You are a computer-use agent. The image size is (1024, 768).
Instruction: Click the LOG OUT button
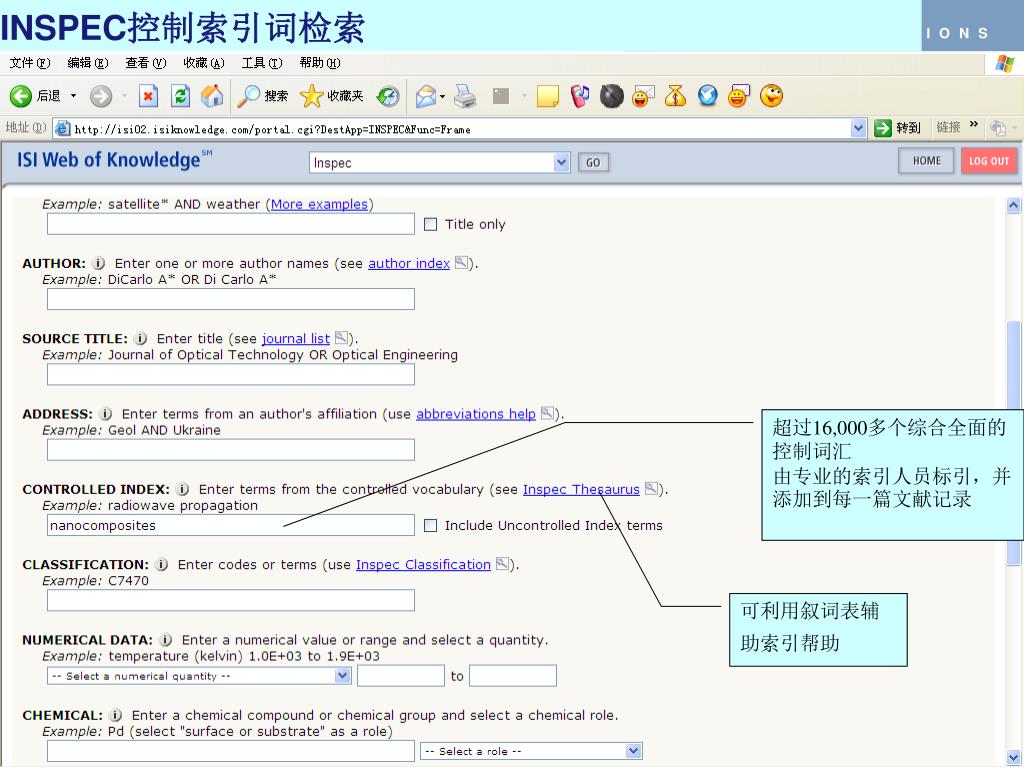(x=989, y=161)
